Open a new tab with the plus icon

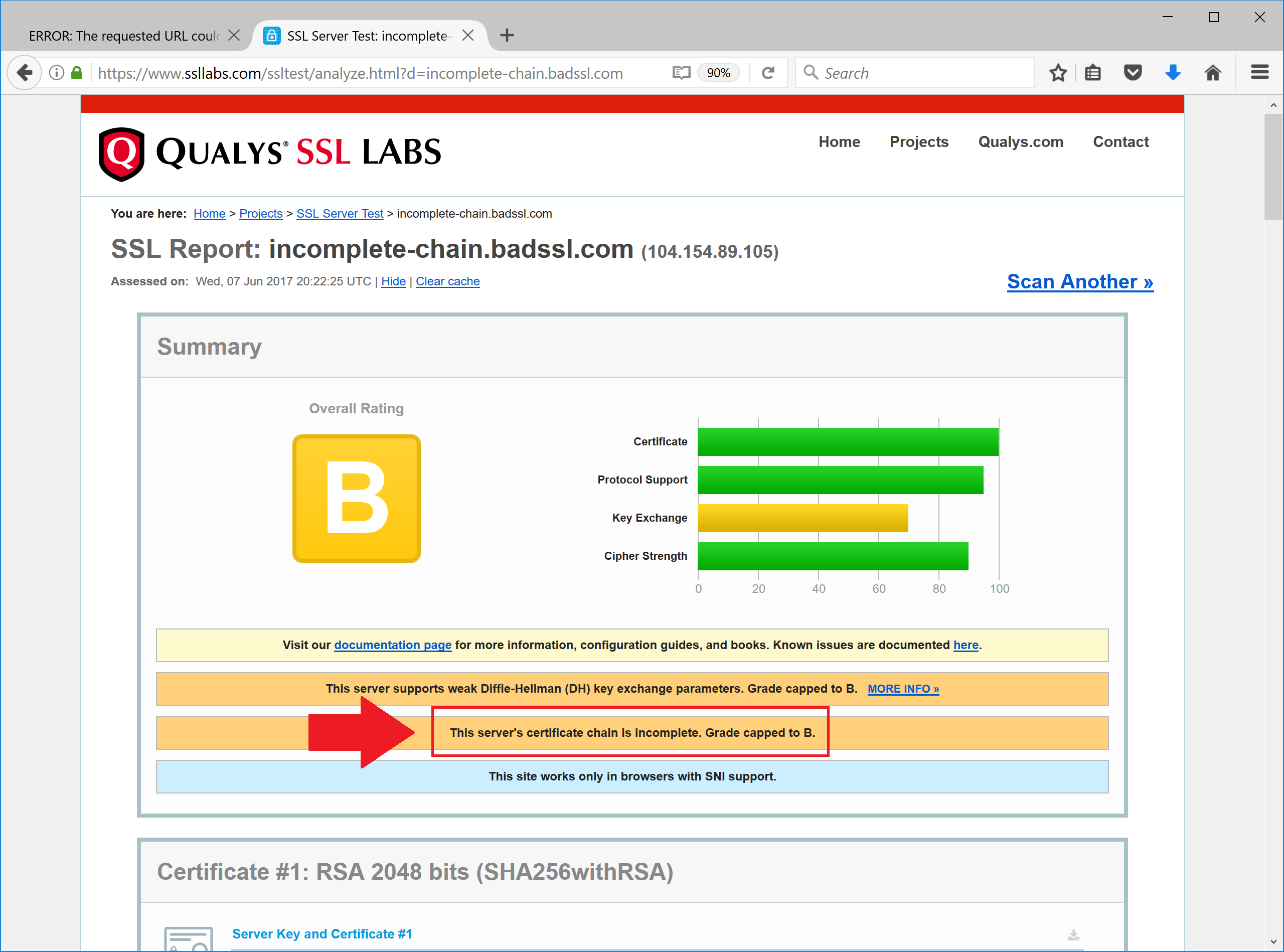pos(507,35)
